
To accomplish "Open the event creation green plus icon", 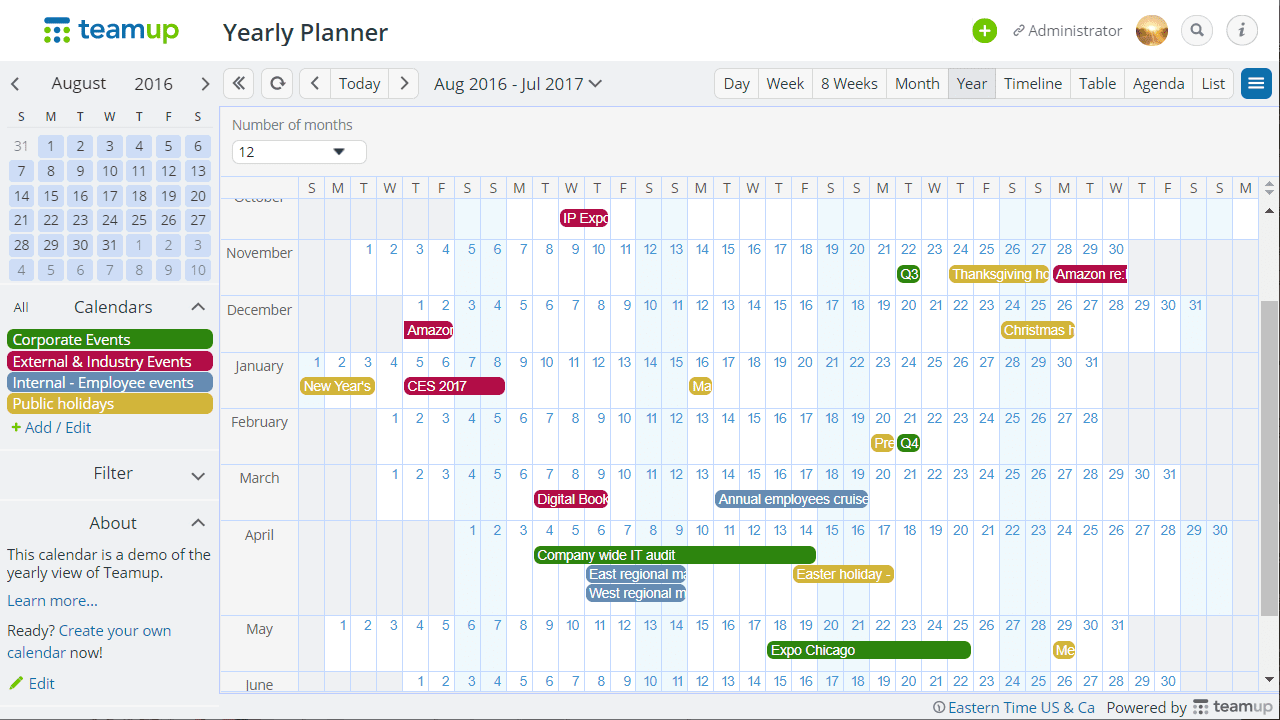I will click(x=984, y=30).
